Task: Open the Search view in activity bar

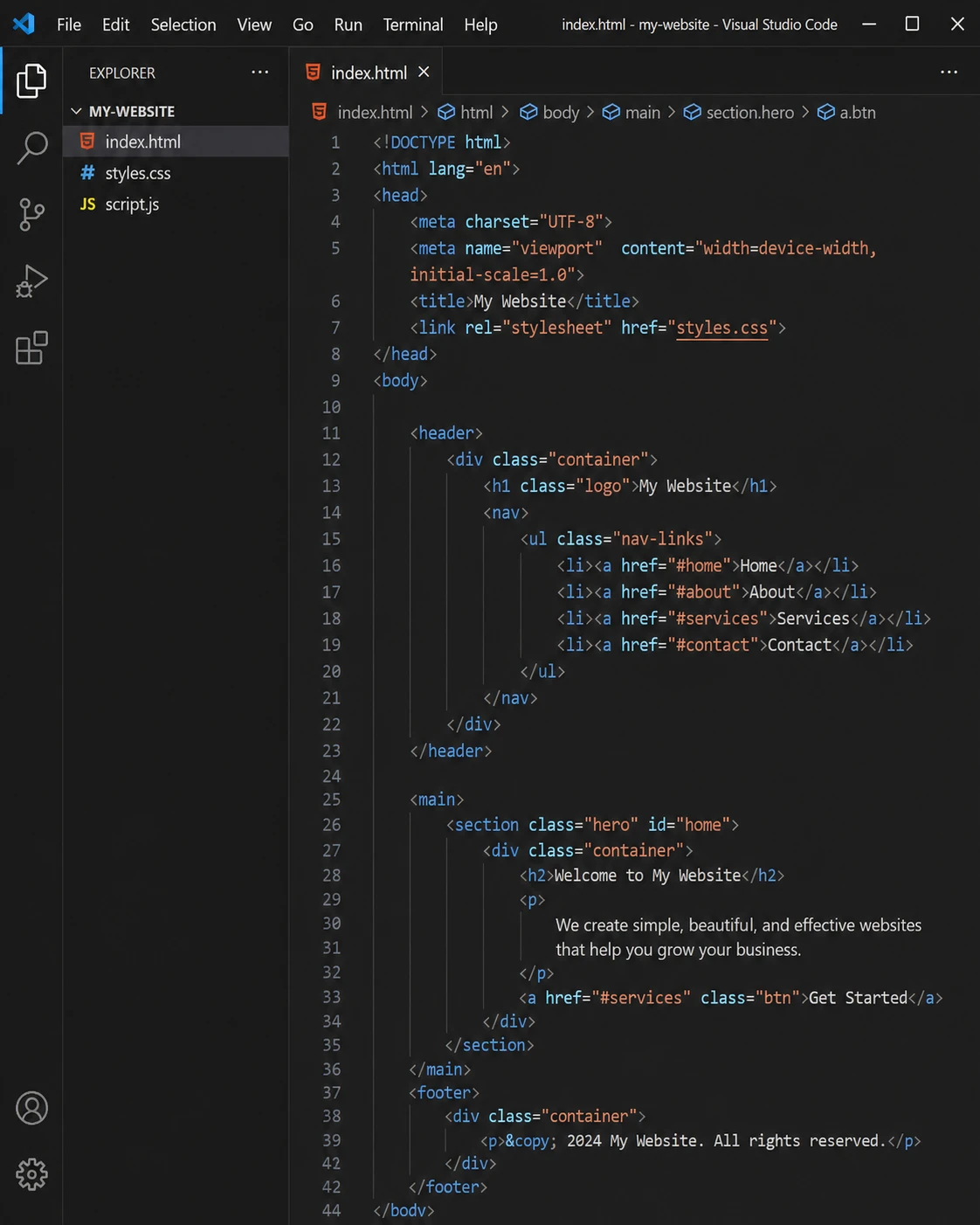Action: (31, 148)
